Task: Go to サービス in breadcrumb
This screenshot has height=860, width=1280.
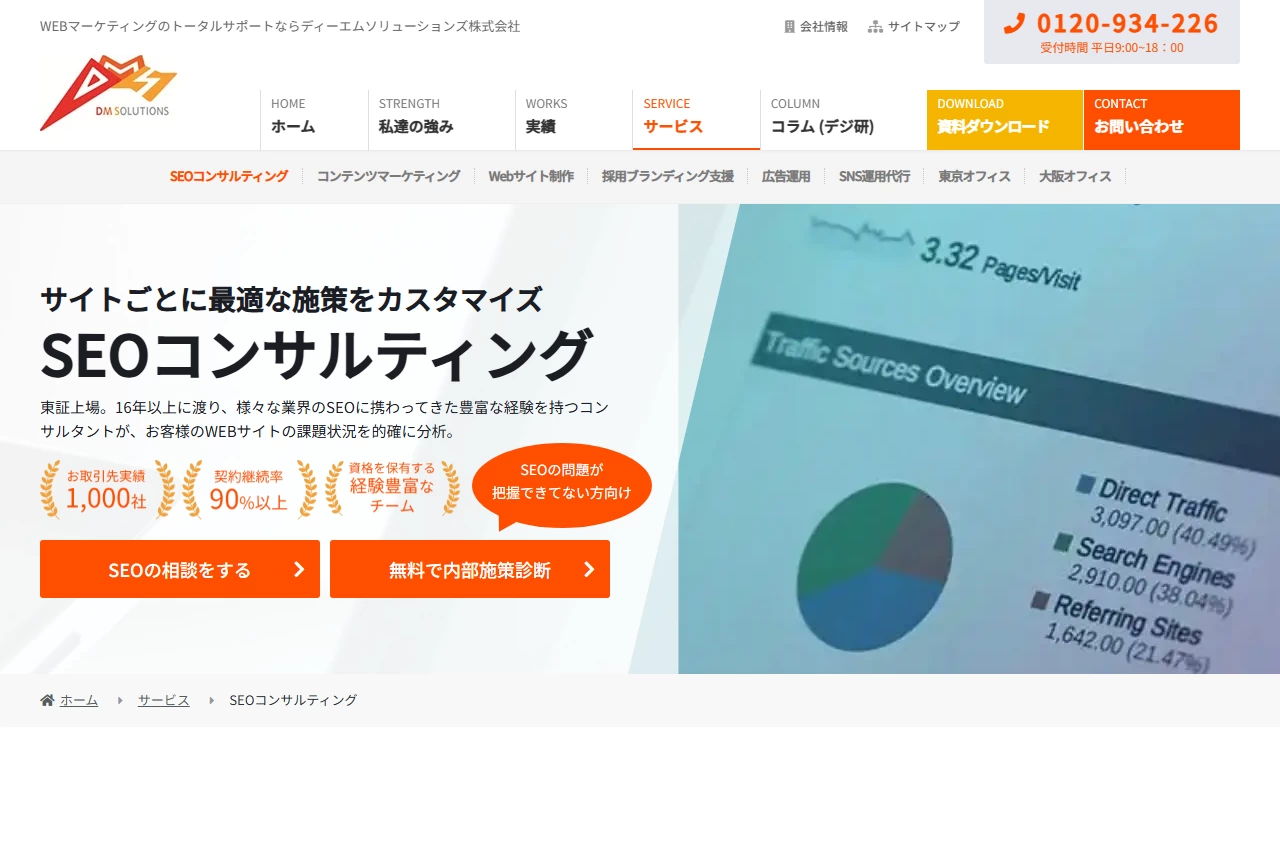Action: (164, 700)
